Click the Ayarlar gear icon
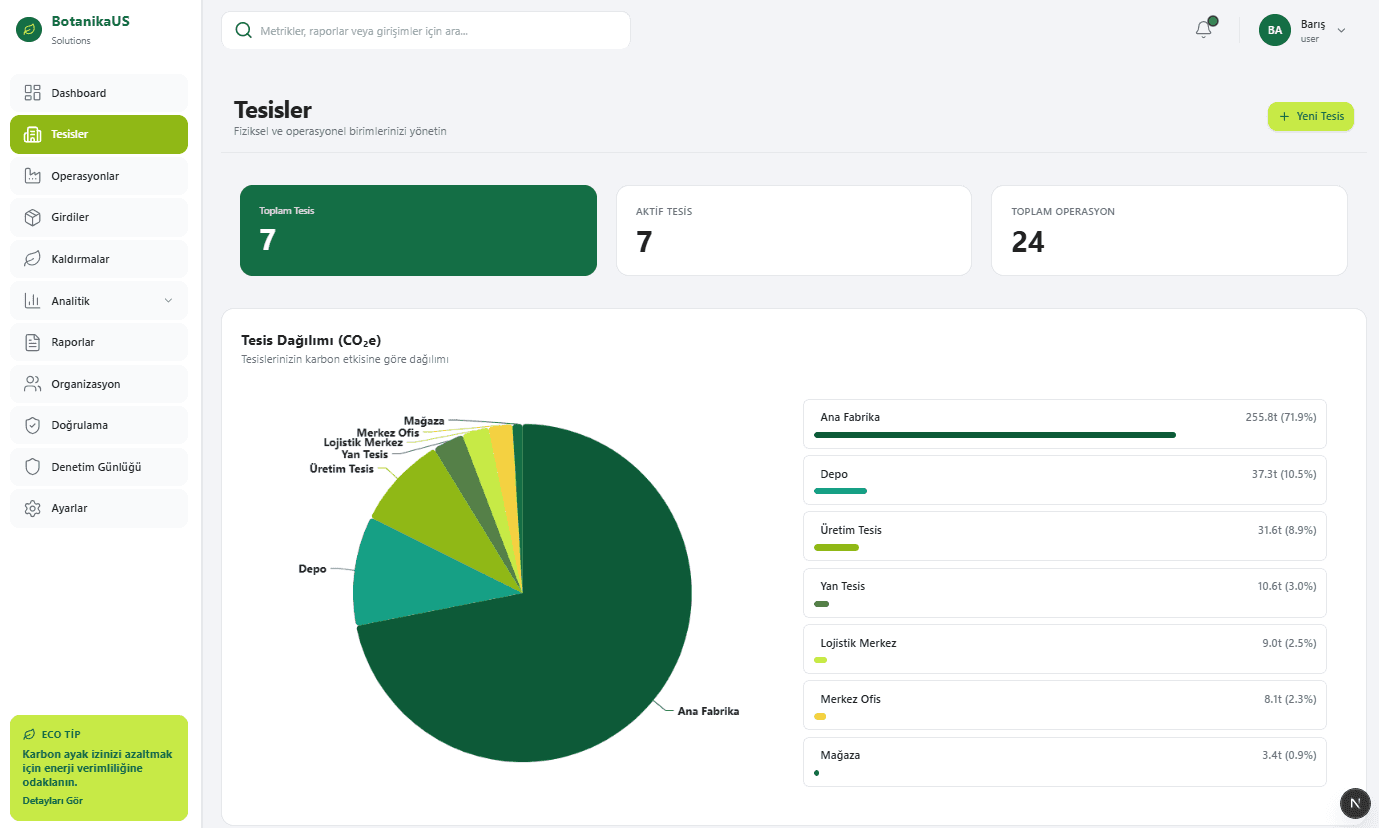 tap(32, 508)
